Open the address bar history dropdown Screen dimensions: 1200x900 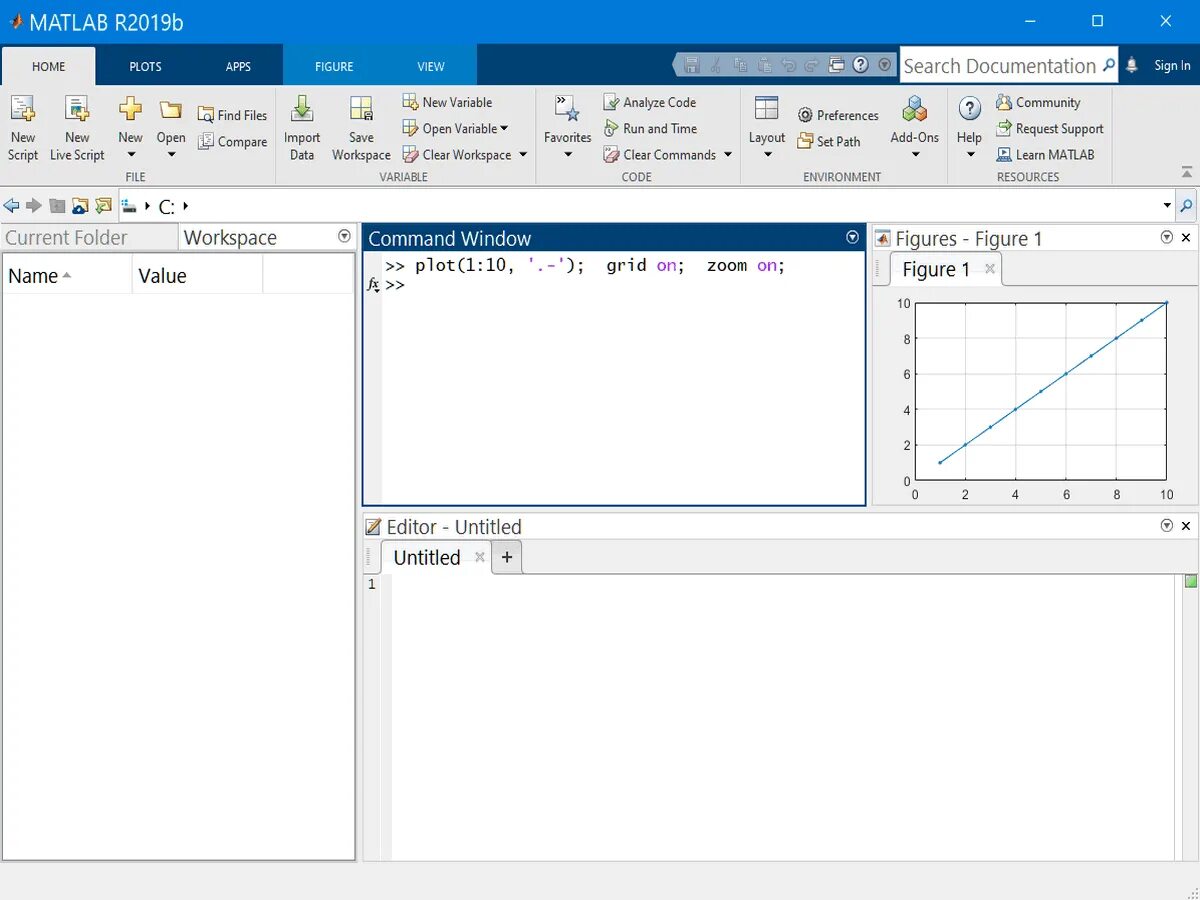[x=1167, y=206]
